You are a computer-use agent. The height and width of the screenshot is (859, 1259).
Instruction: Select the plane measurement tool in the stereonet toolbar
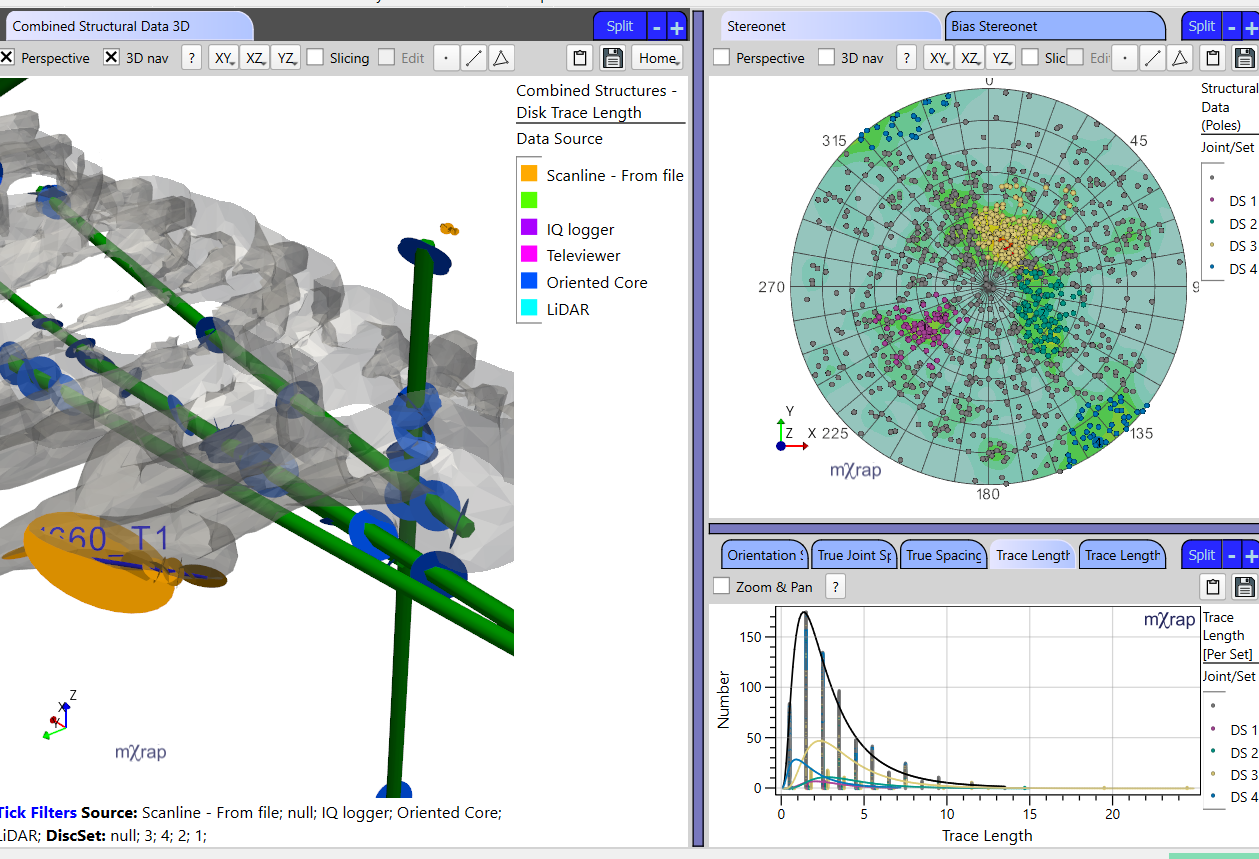(1179, 57)
